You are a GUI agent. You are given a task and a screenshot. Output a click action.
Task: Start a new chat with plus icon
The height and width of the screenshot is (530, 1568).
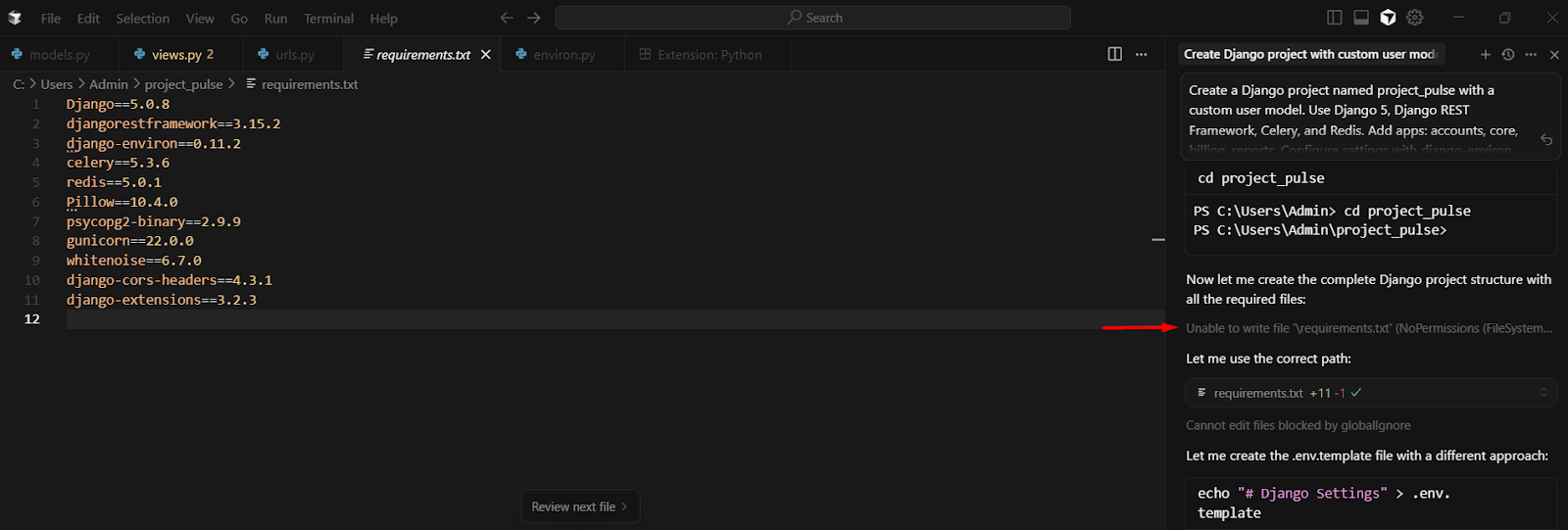coord(1485,55)
